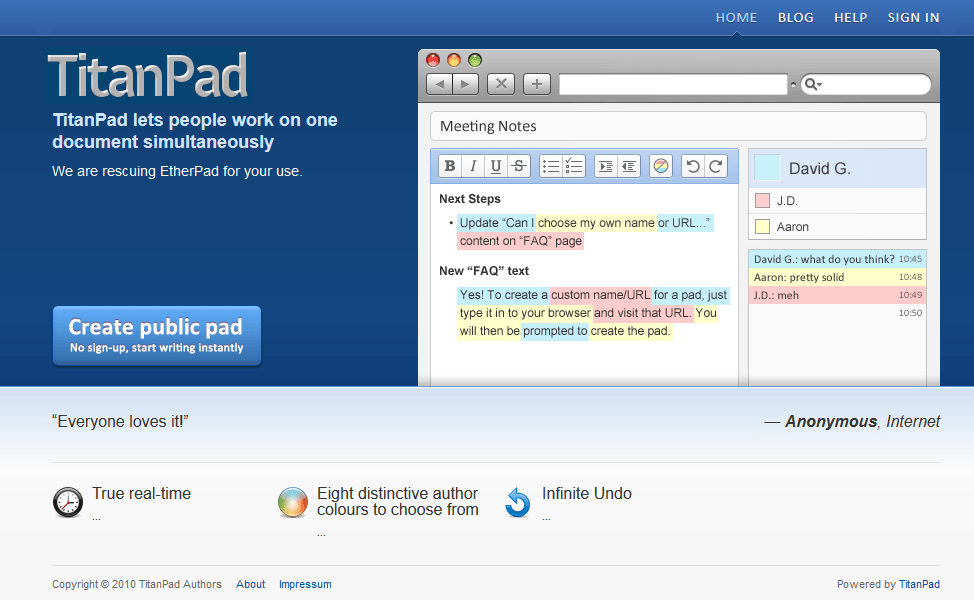Increase indent of the text
Screen dimensions: 974x600
(605, 167)
